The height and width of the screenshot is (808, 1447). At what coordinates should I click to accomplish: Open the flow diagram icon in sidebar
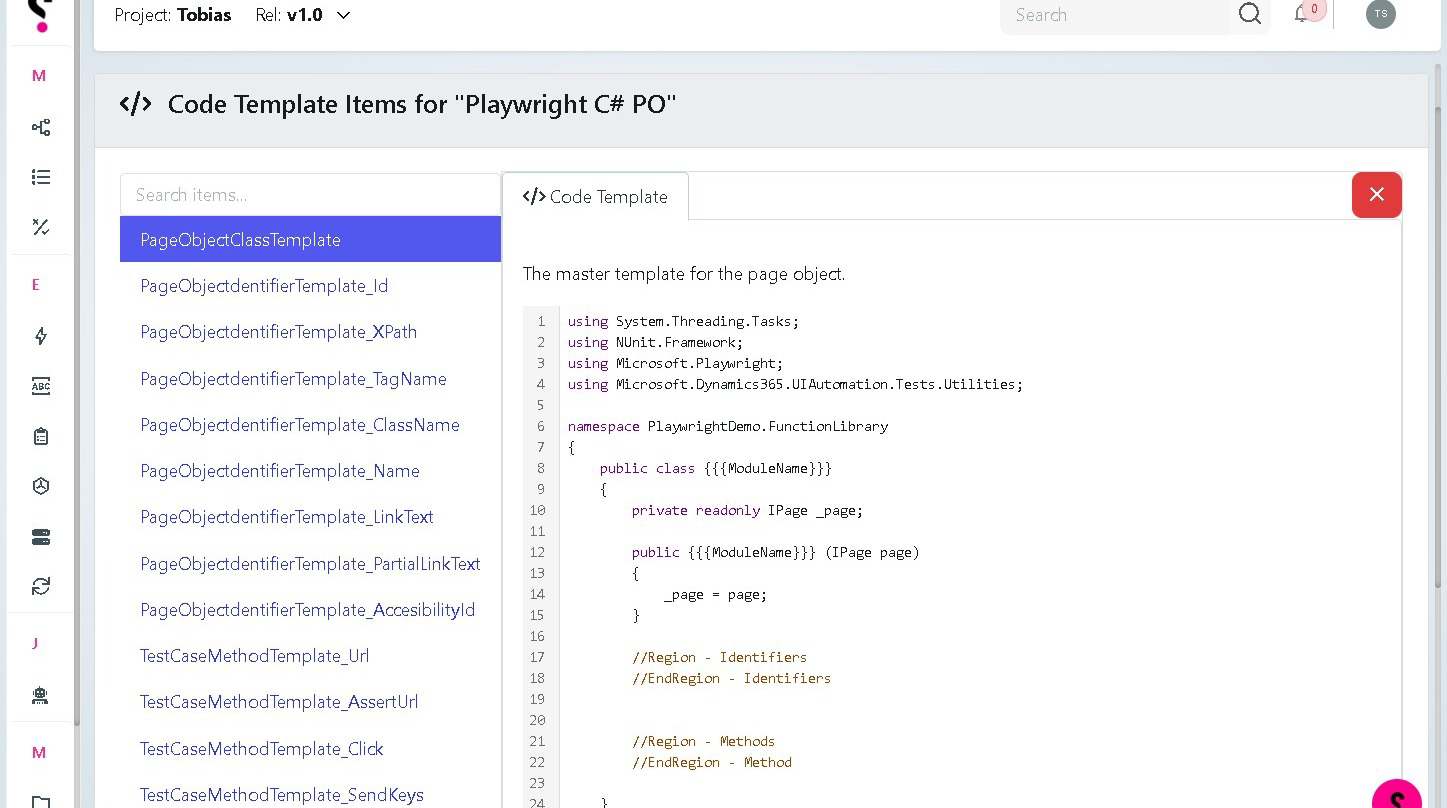pos(41,127)
